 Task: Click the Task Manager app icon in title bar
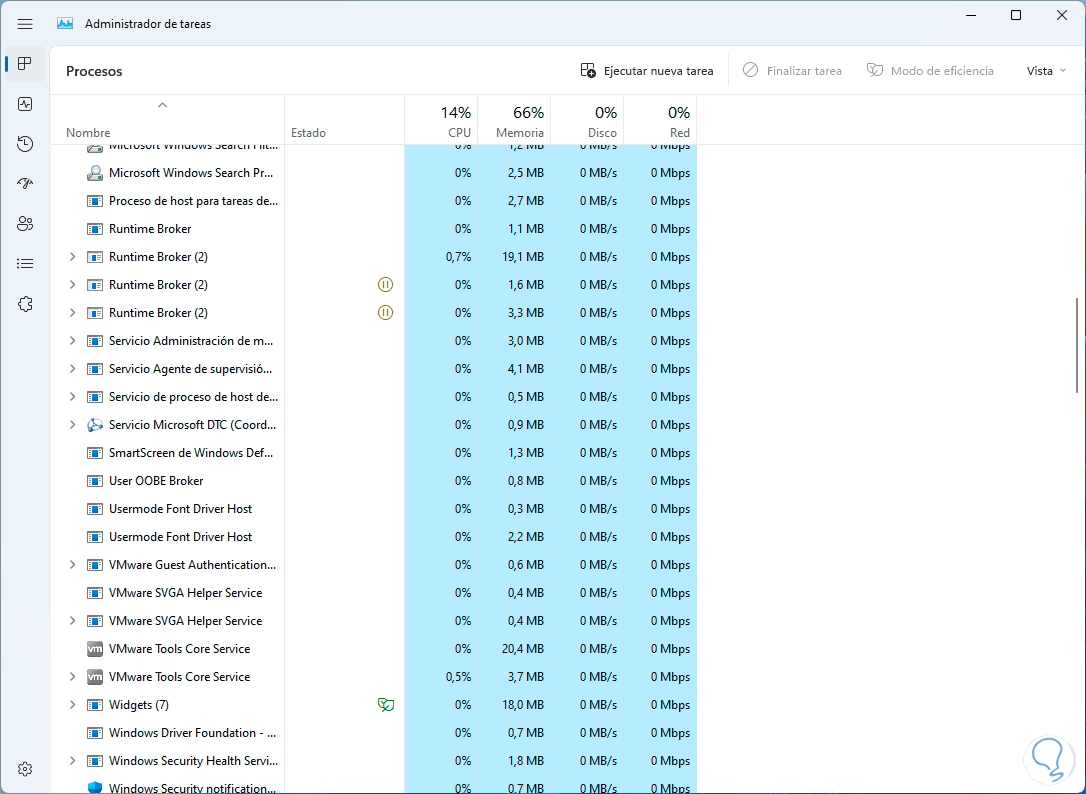click(x=65, y=24)
